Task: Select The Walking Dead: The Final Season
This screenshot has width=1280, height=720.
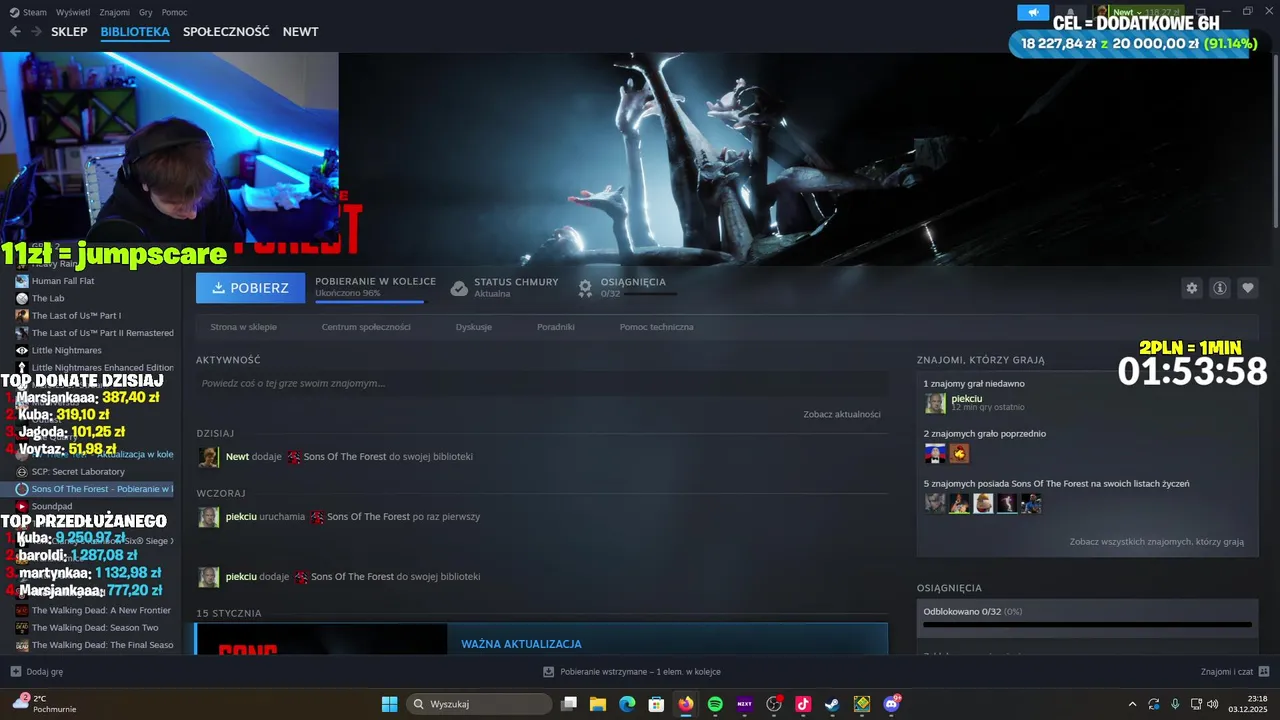Action: (95, 645)
